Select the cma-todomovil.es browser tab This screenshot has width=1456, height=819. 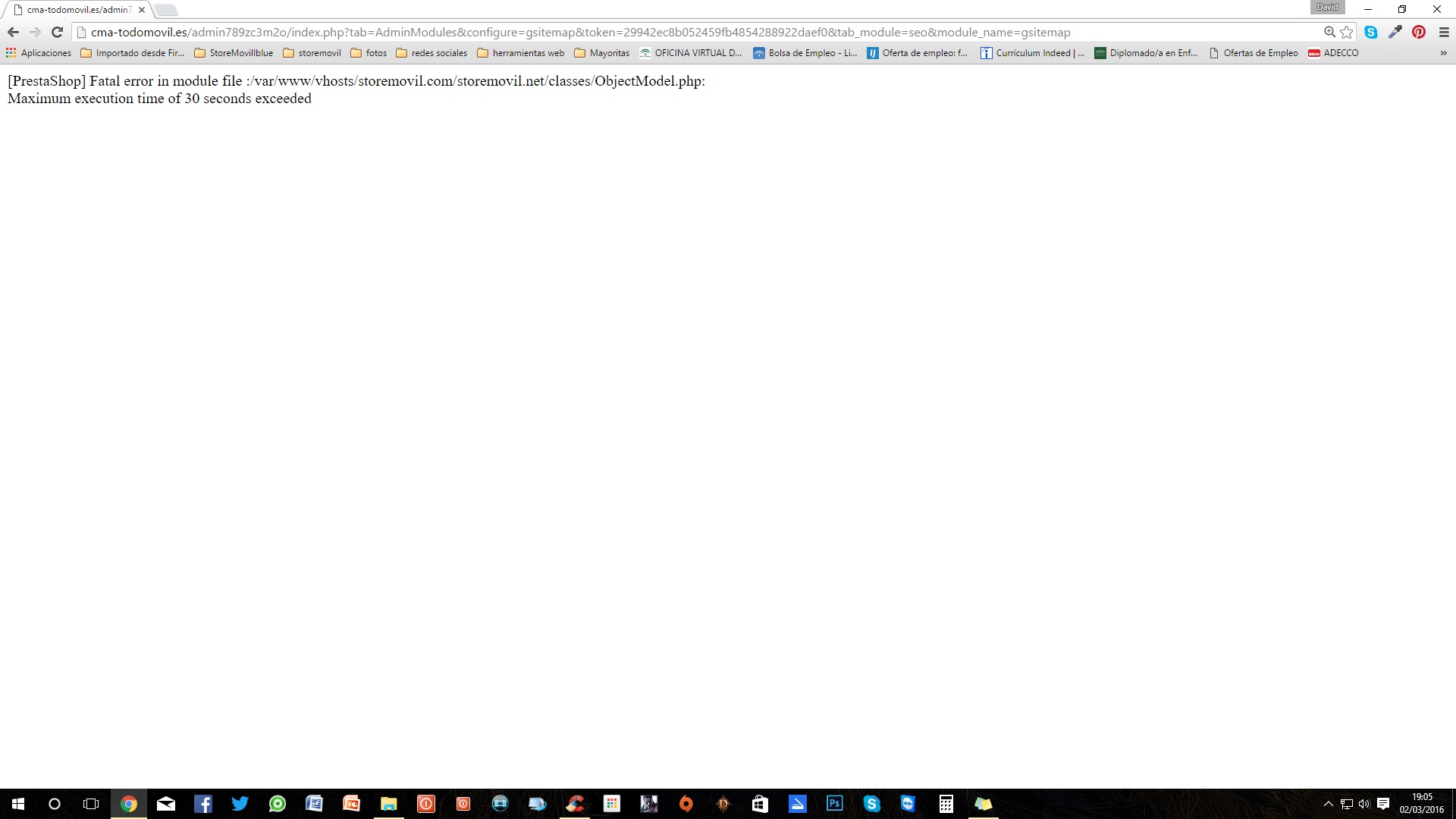pyautogui.click(x=76, y=10)
